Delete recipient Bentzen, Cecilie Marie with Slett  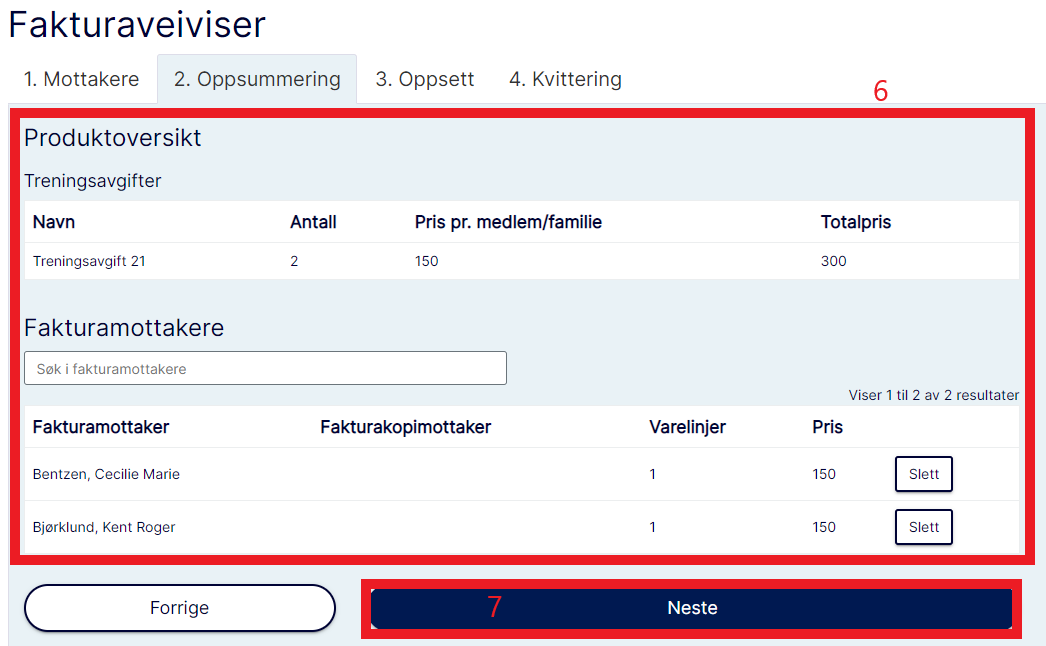(x=923, y=474)
